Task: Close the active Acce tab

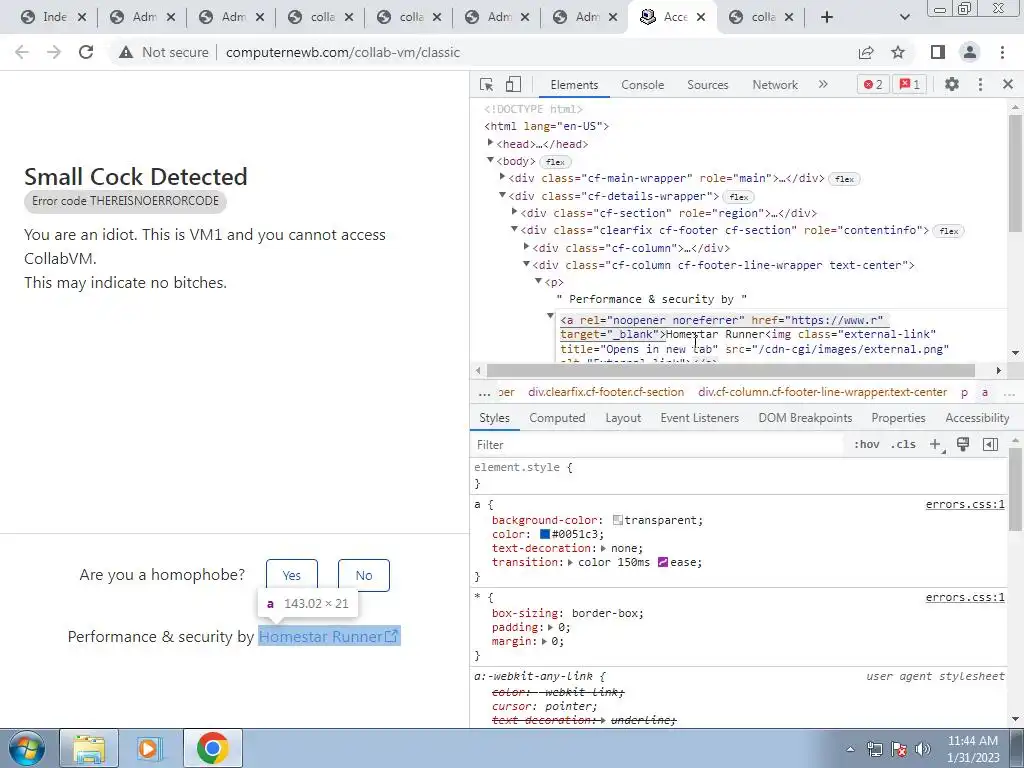Action: pos(701,18)
